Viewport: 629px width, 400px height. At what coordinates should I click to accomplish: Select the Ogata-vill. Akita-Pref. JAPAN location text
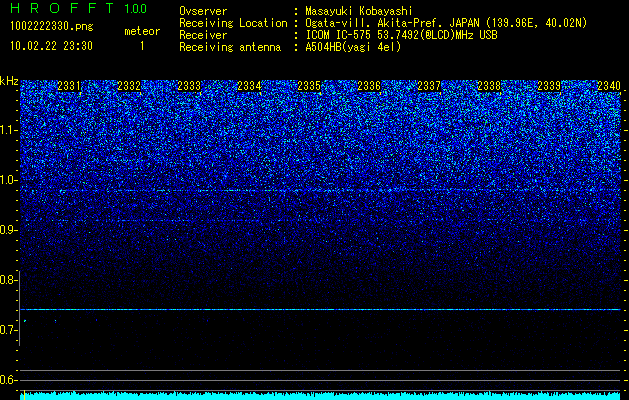(446, 23)
